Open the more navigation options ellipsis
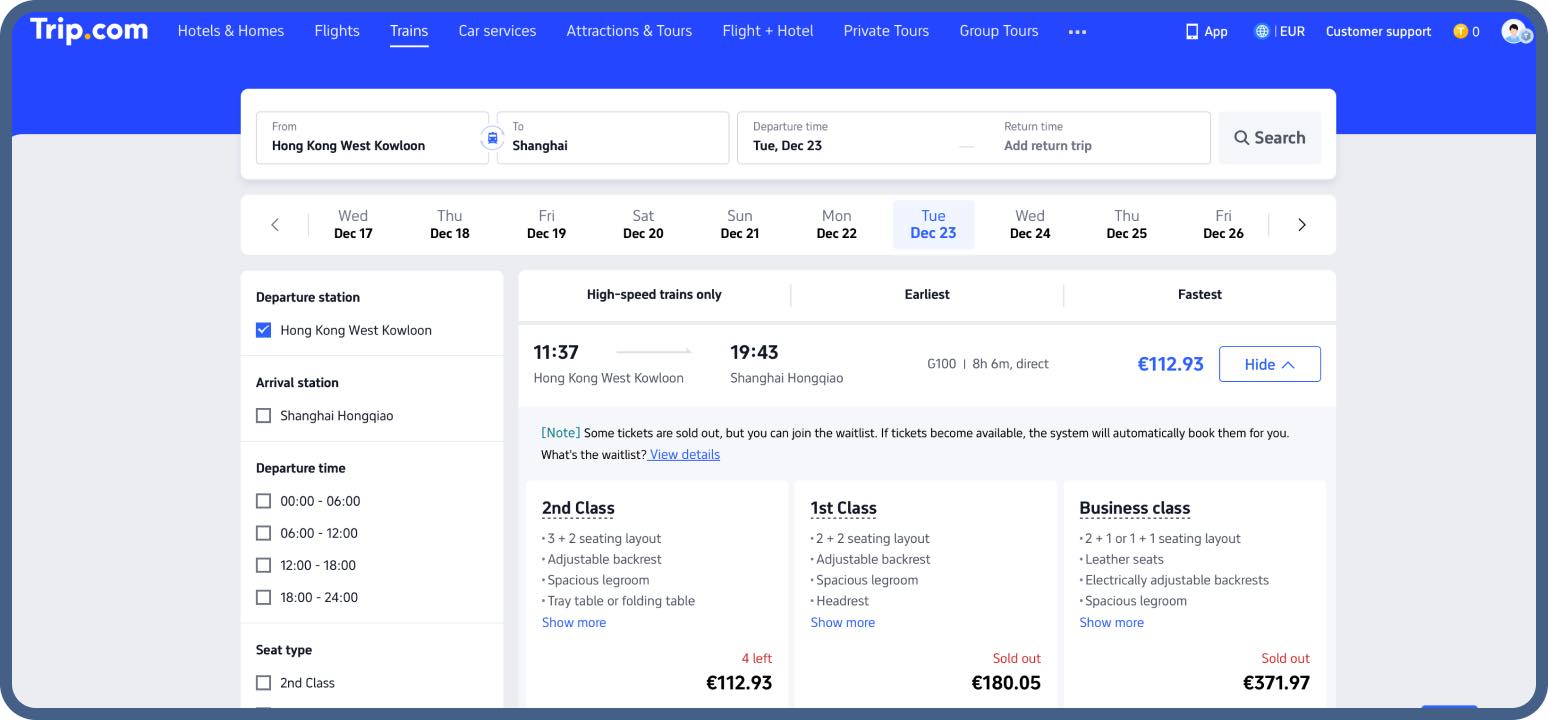Image resolution: width=1548 pixels, height=720 pixels. click(x=1077, y=31)
